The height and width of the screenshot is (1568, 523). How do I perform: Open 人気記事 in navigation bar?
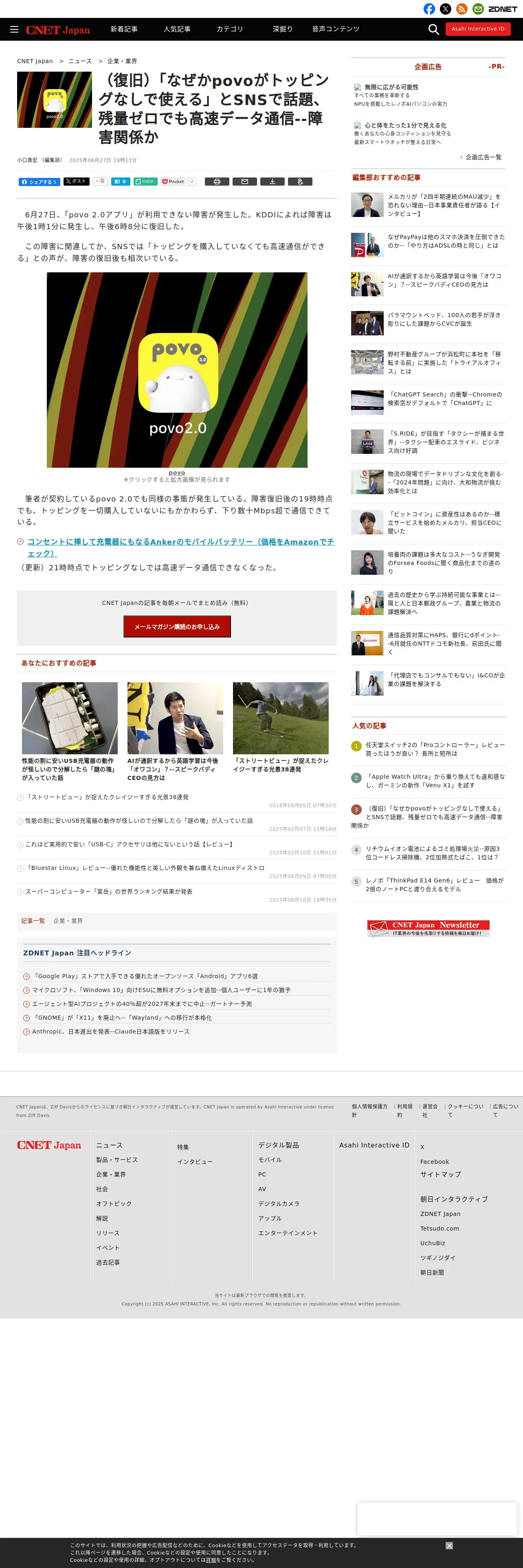pos(176,29)
